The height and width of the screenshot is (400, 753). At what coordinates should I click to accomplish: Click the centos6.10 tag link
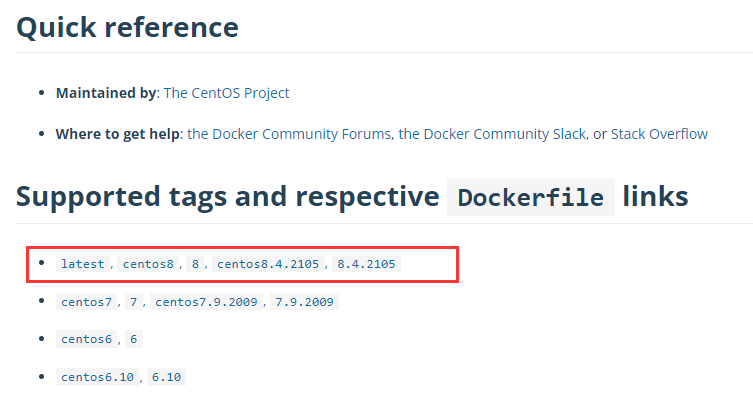coord(97,377)
